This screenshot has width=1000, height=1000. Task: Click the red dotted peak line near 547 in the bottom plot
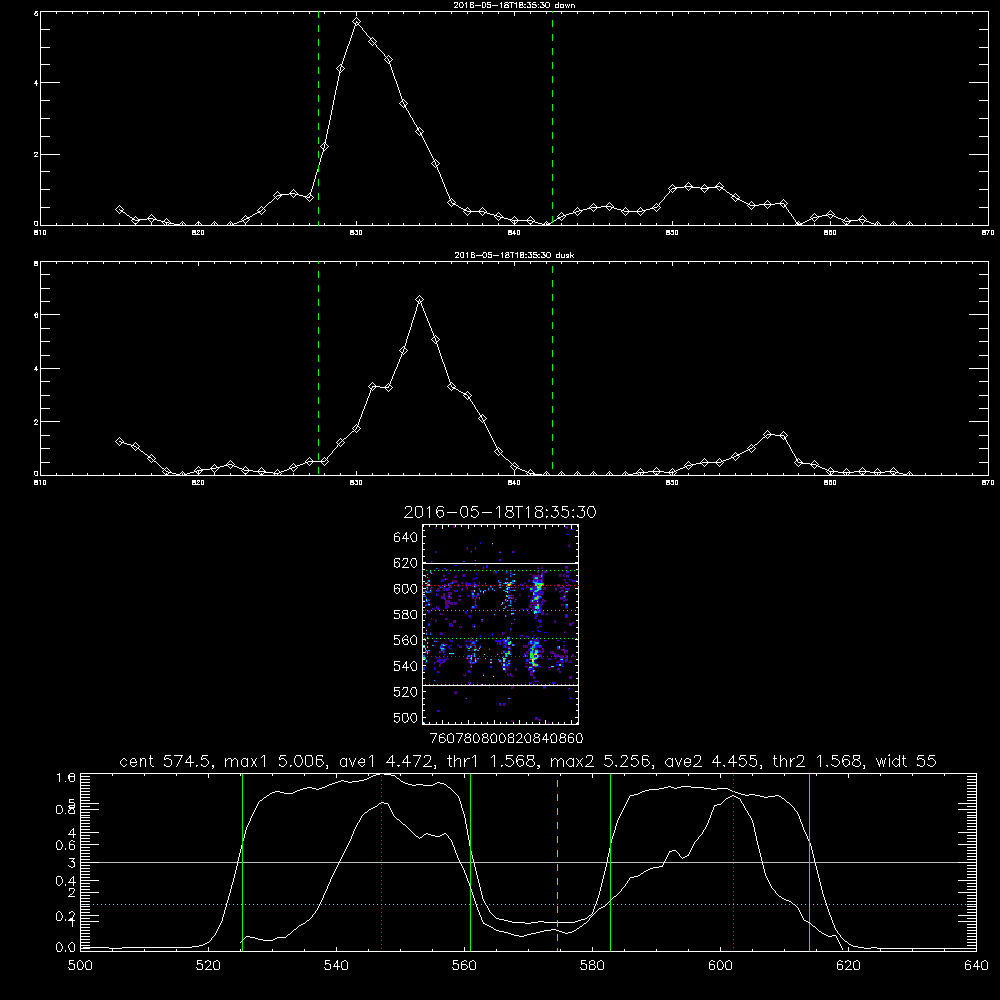[381, 862]
